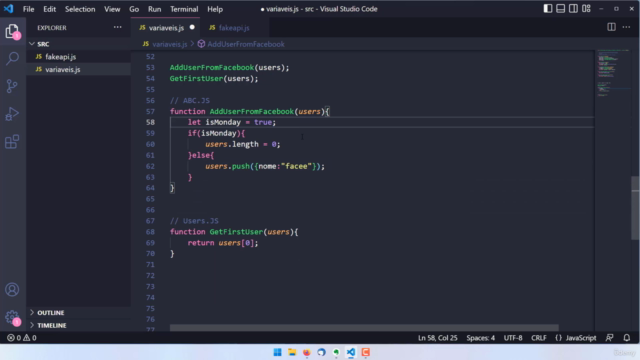Open the File menu

click(28, 9)
